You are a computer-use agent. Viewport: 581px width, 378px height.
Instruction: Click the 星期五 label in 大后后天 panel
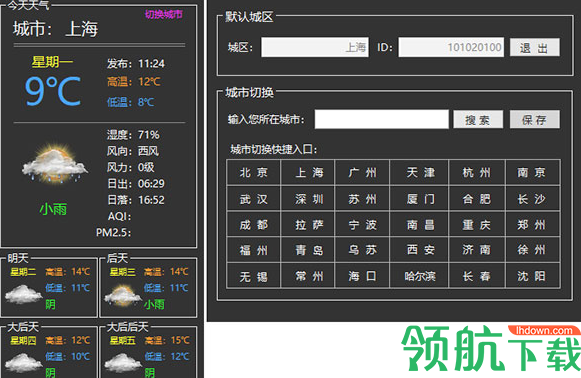[x=123, y=340]
